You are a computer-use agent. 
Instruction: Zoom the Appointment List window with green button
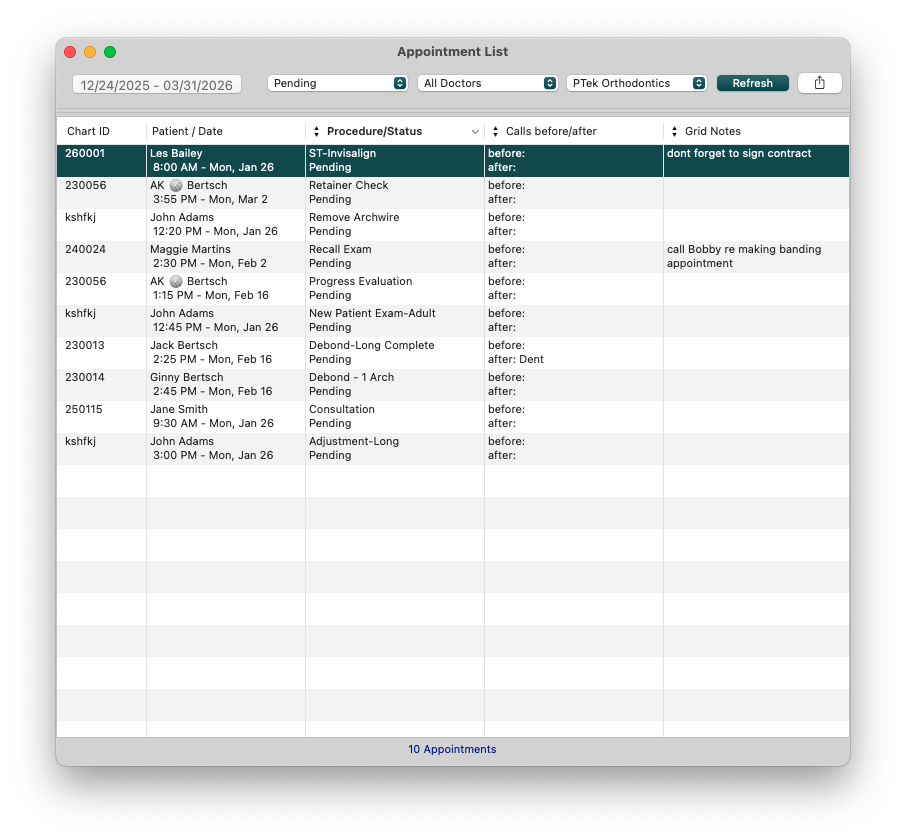tap(110, 52)
